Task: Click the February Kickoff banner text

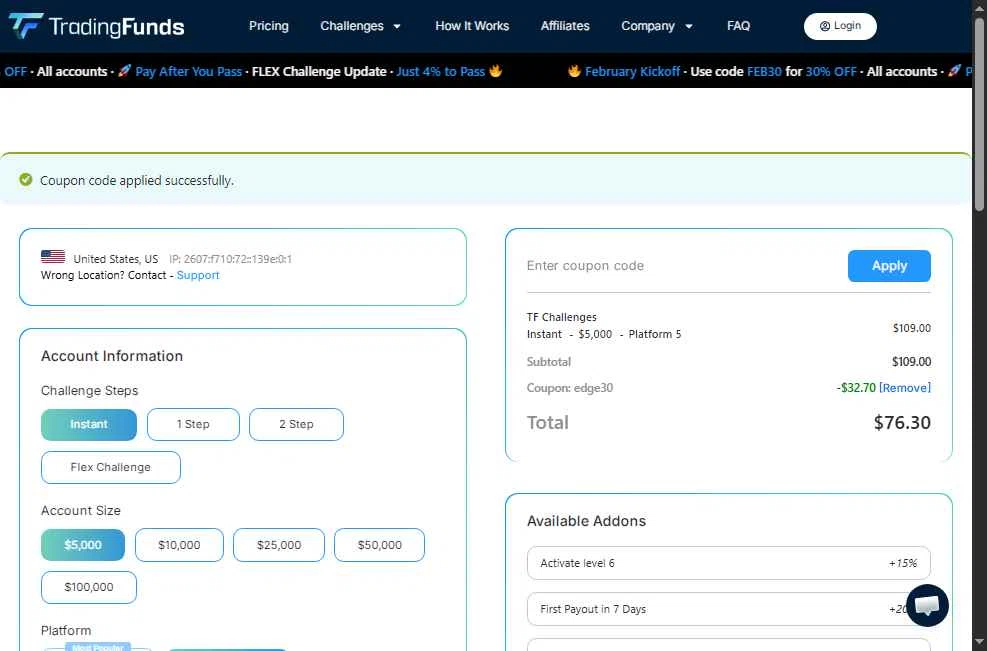Action: [x=632, y=72]
